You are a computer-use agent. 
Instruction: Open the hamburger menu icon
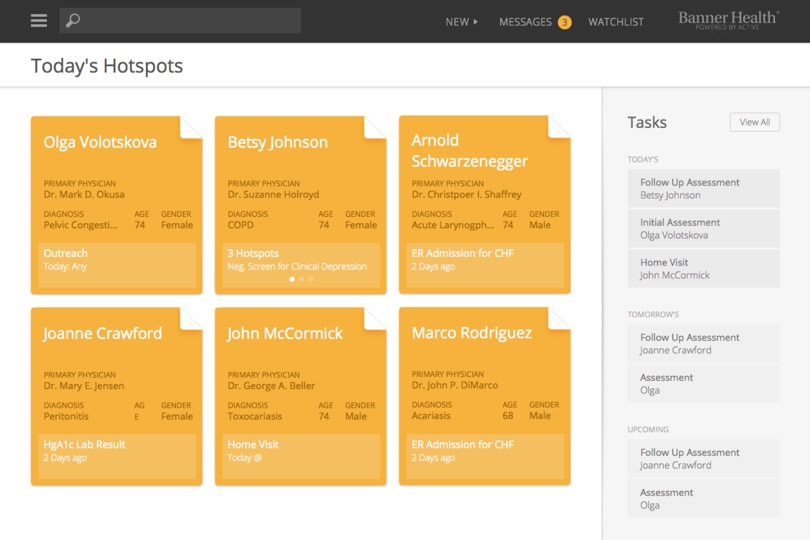point(39,21)
